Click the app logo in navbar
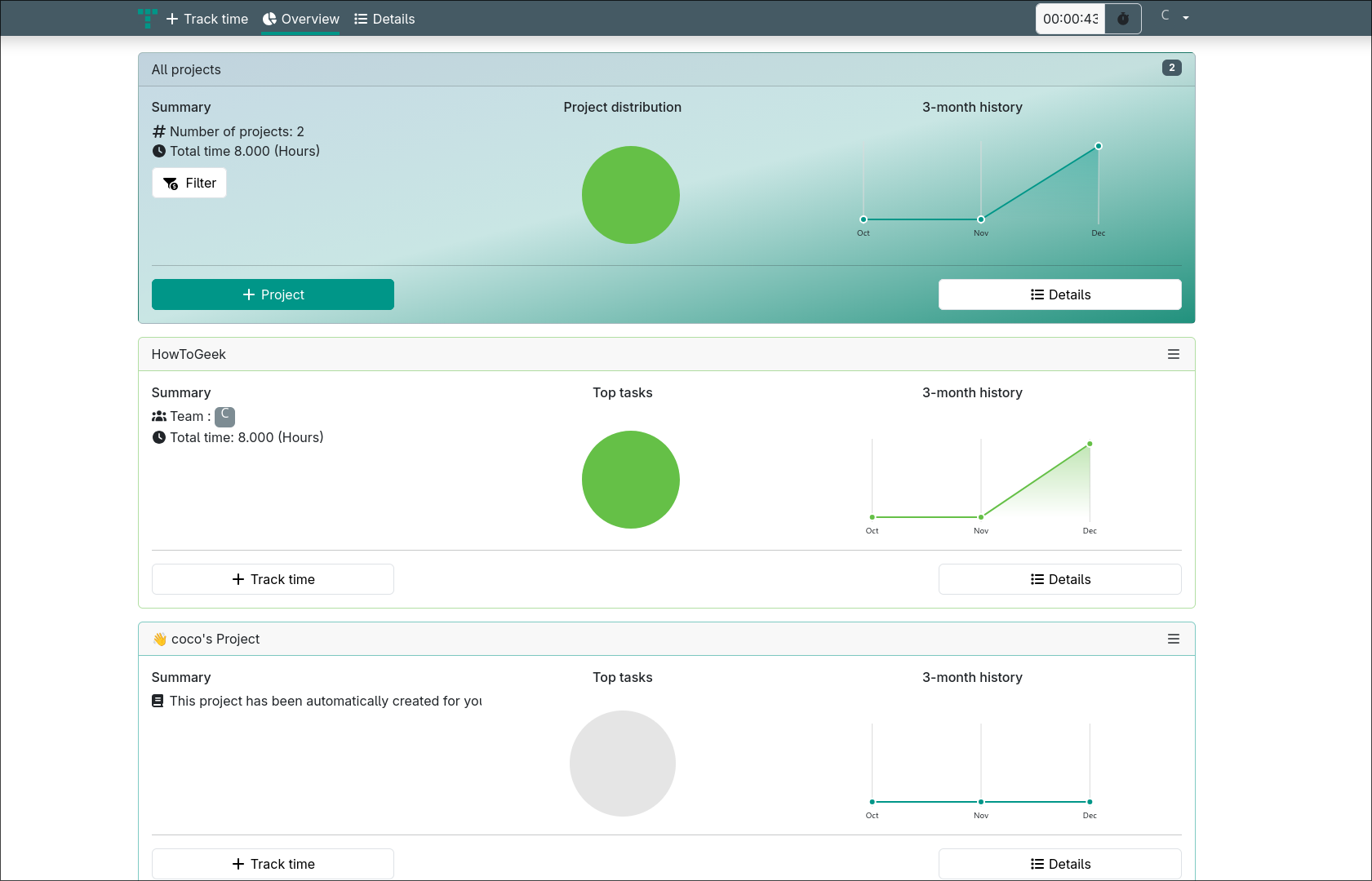This screenshot has width=1372, height=881. tap(148, 18)
